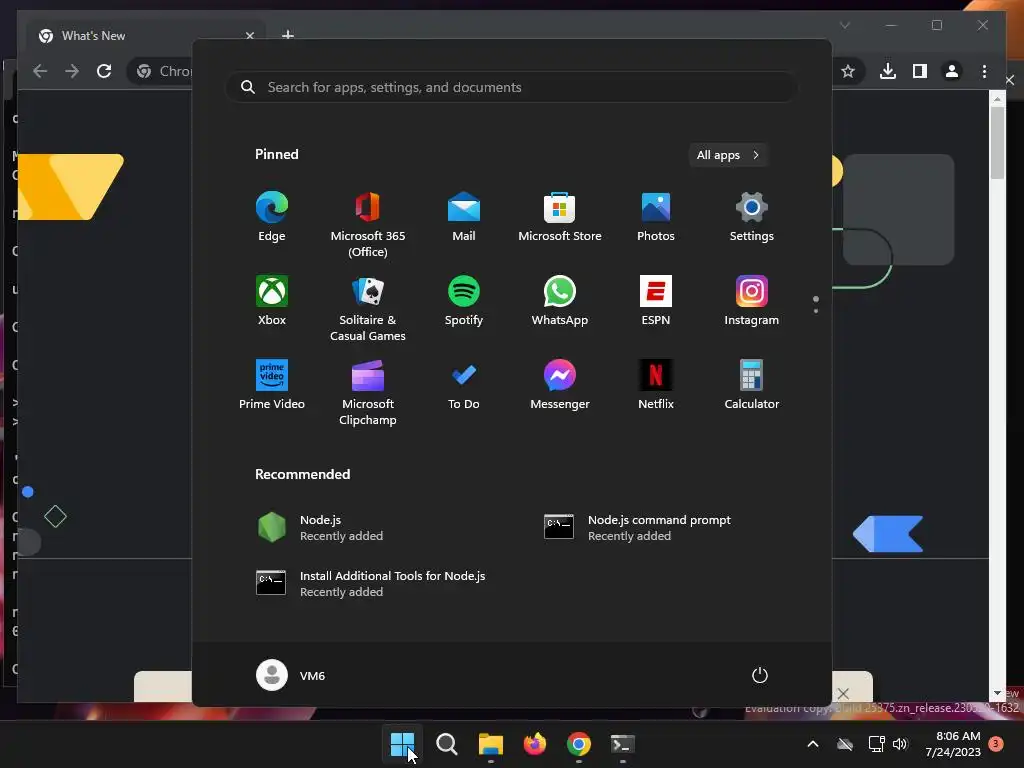The image size is (1024, 768).
Task: Toggle Chrome side panel
Action: 920,71
